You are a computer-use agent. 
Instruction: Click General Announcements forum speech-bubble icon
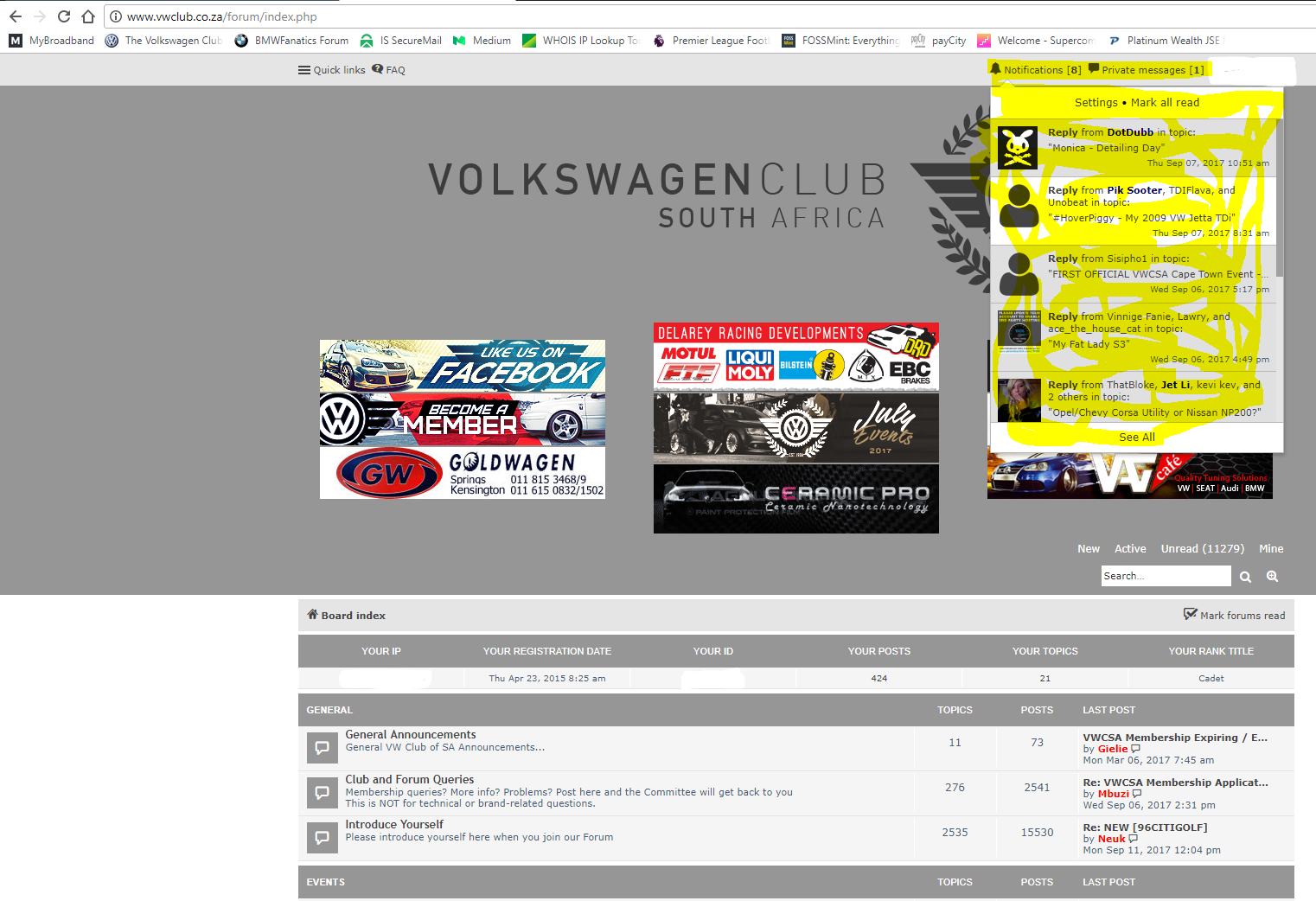pyautogui.click(x=322, y=748)
